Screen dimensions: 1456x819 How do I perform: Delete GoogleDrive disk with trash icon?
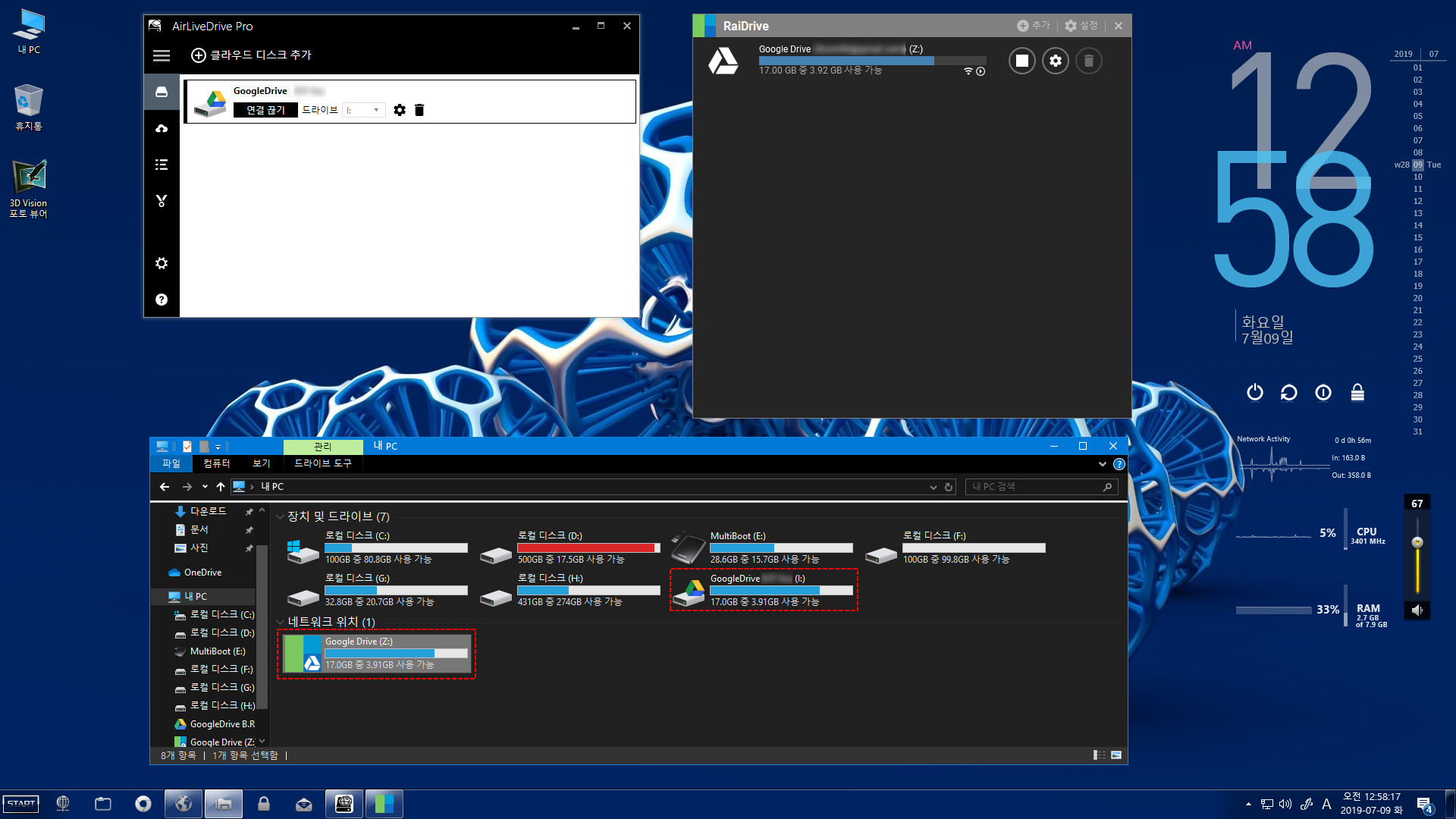(419, 110)
